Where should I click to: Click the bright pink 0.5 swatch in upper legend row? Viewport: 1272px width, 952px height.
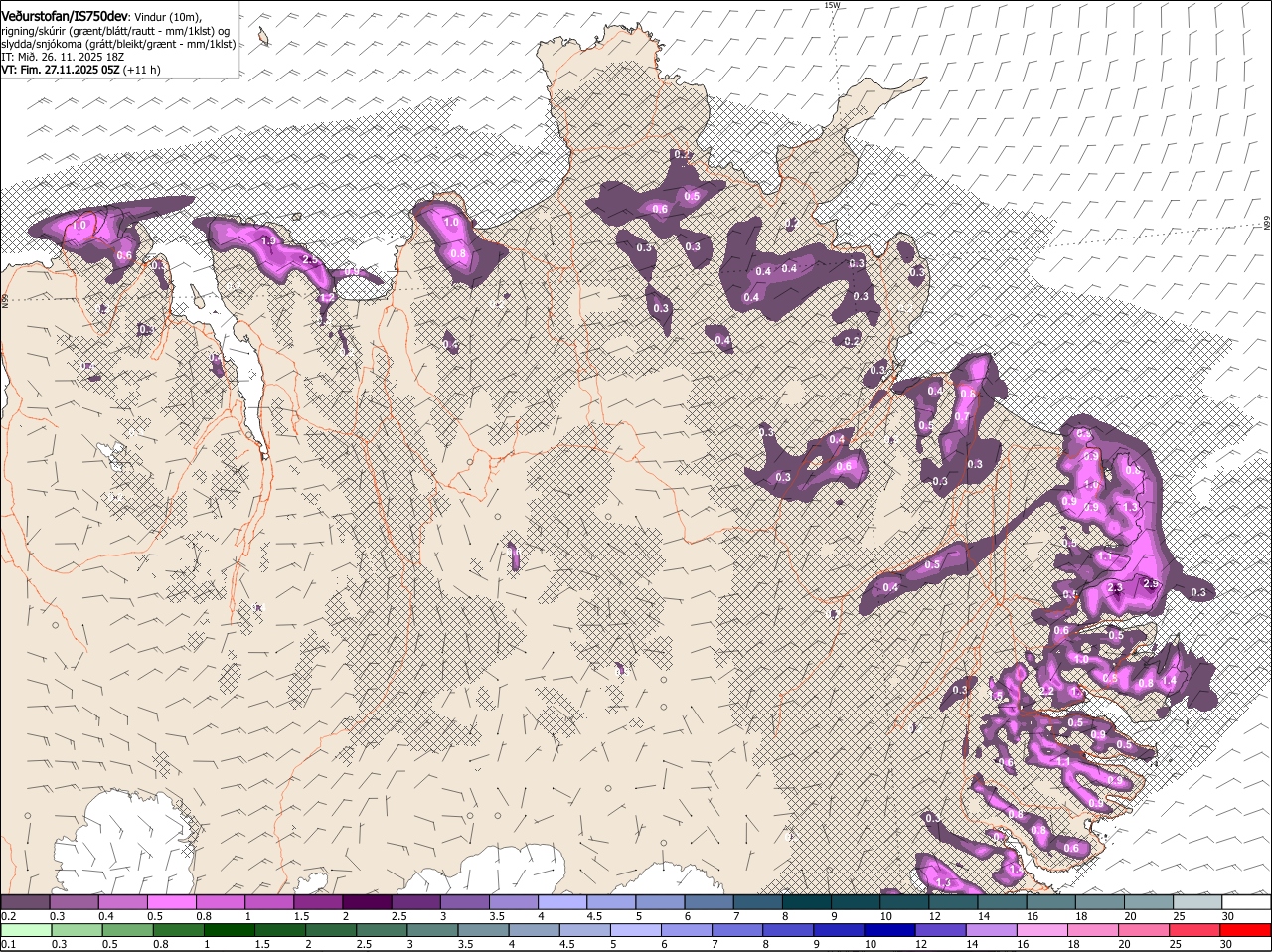171,902
